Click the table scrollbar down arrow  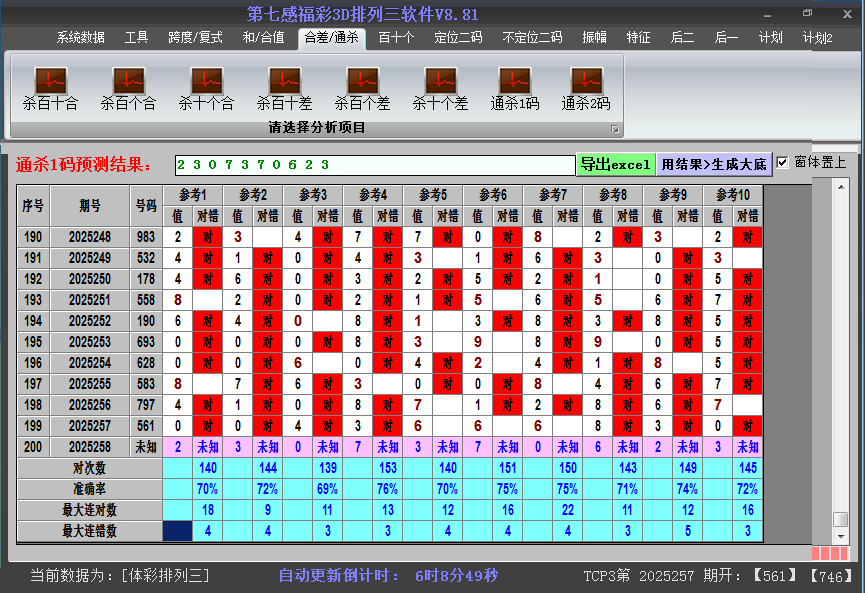[841, 536]
